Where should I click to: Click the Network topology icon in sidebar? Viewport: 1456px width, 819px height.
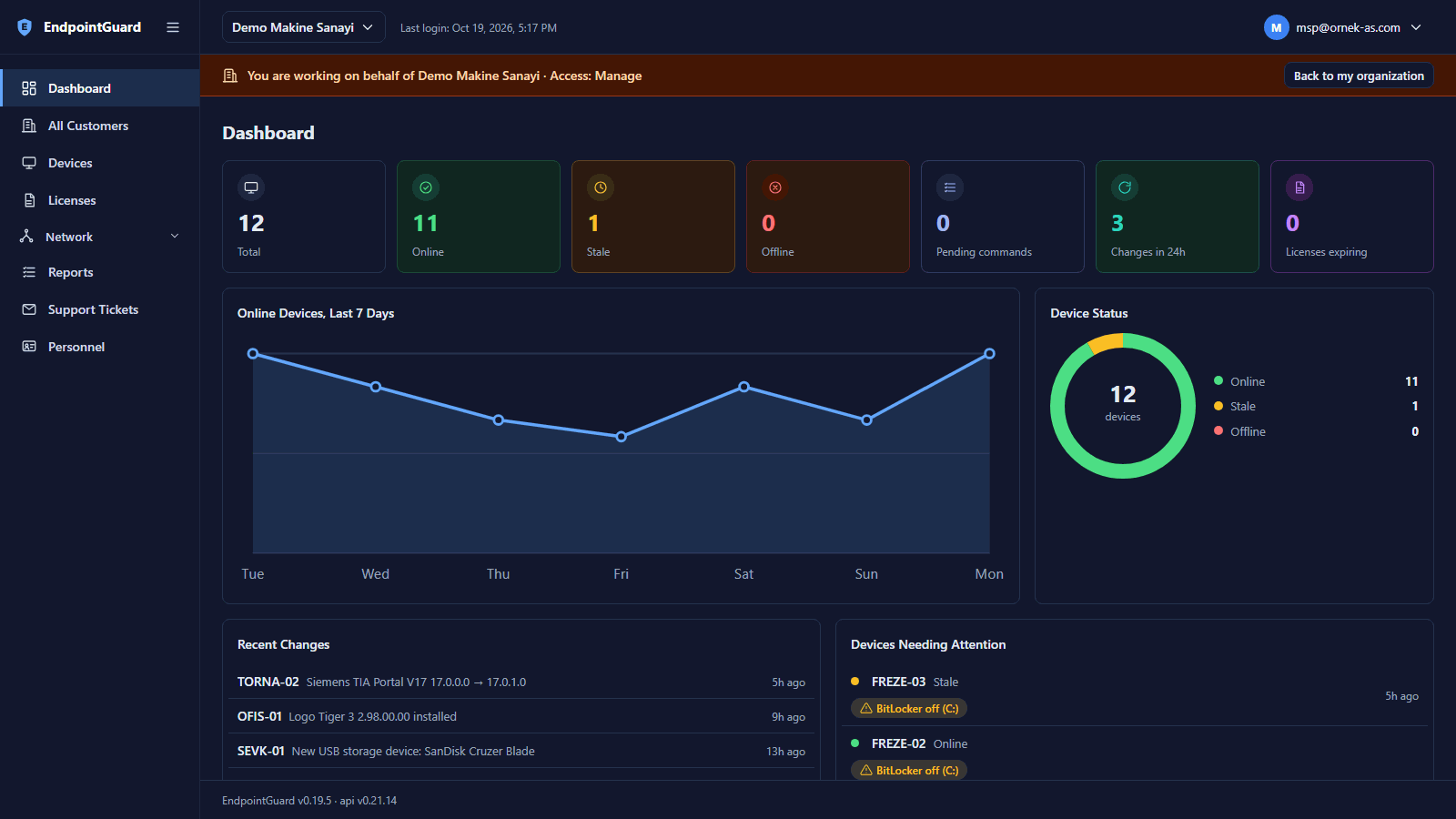[x=26, y=237]
